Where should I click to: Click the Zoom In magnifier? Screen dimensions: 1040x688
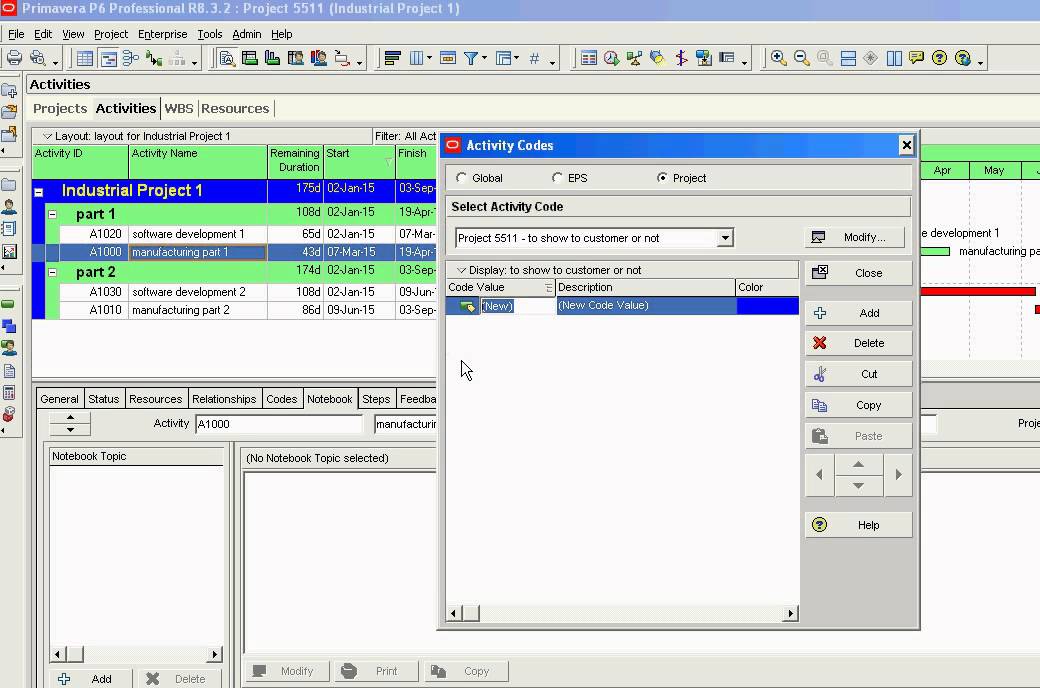click(779, 58)
